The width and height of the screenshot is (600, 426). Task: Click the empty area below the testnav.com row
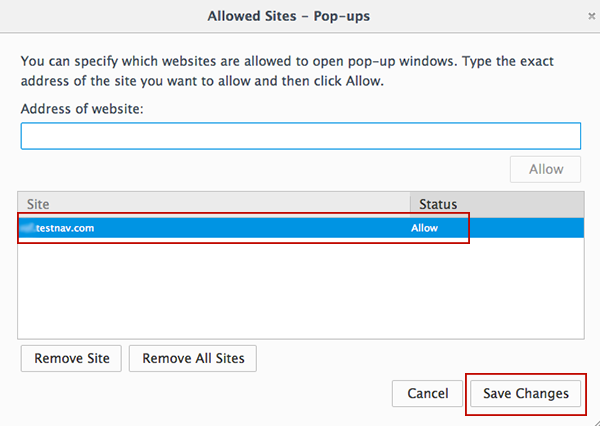[x=300, y=290]
